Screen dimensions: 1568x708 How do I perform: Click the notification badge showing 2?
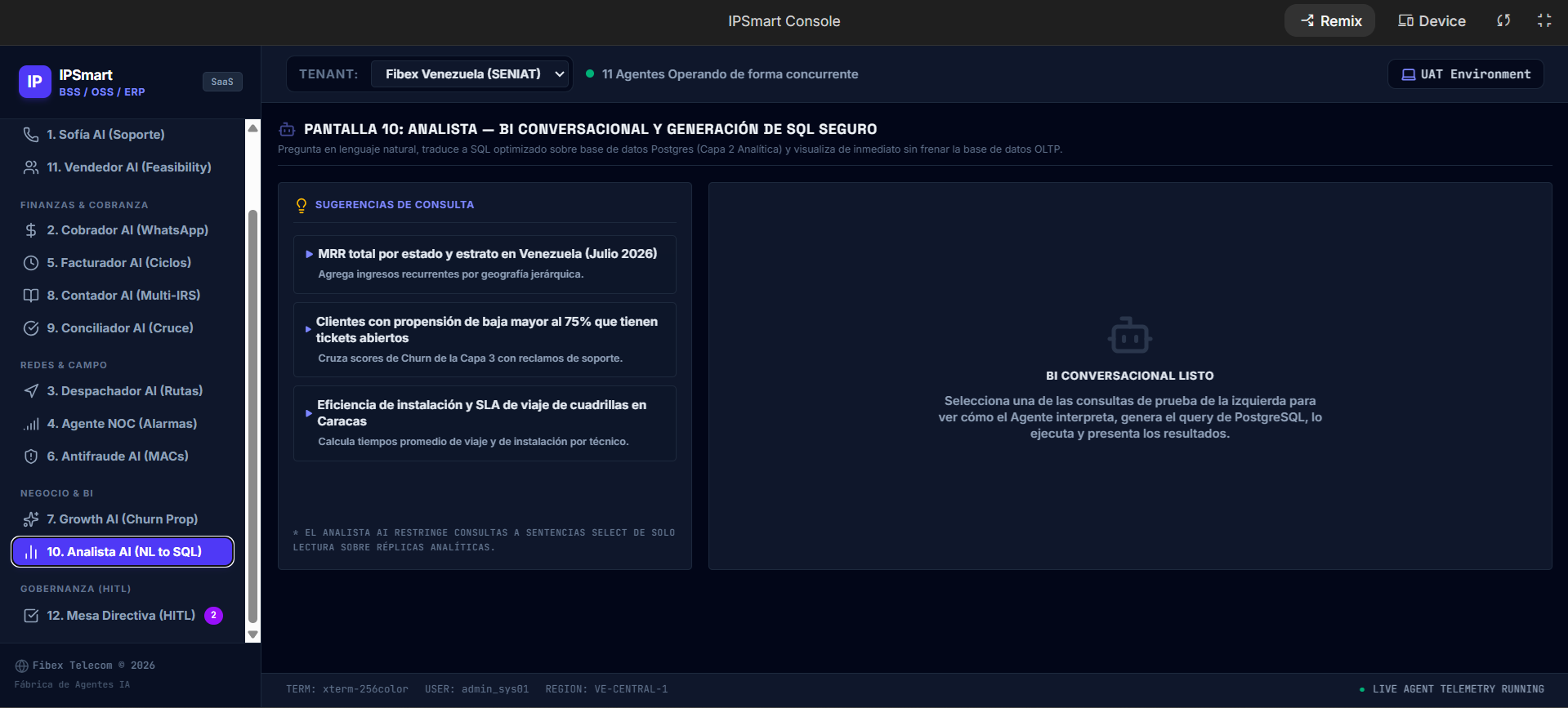tap(213, 616)
